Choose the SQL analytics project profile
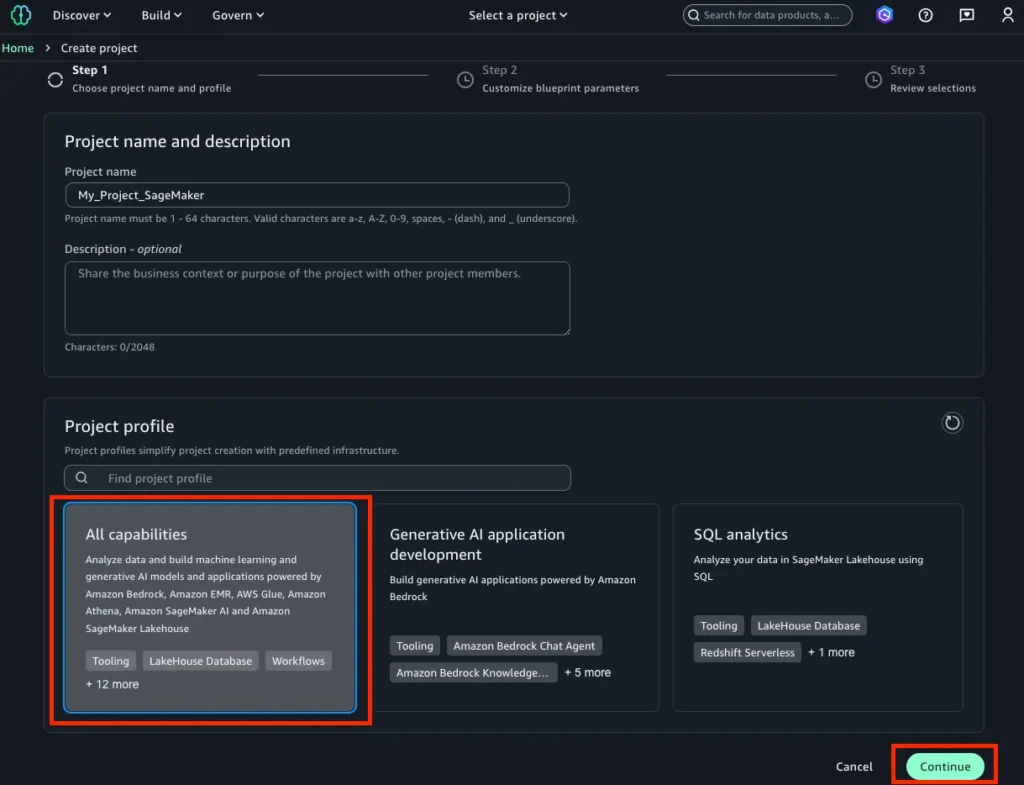This screenshot has height=785, width=1024. coord(817,607)
